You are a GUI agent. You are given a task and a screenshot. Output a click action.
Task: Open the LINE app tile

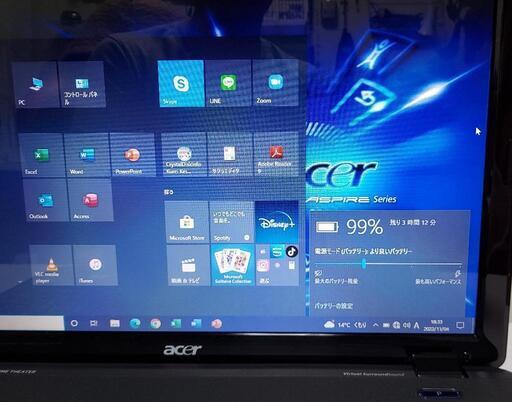click(228, 84)
